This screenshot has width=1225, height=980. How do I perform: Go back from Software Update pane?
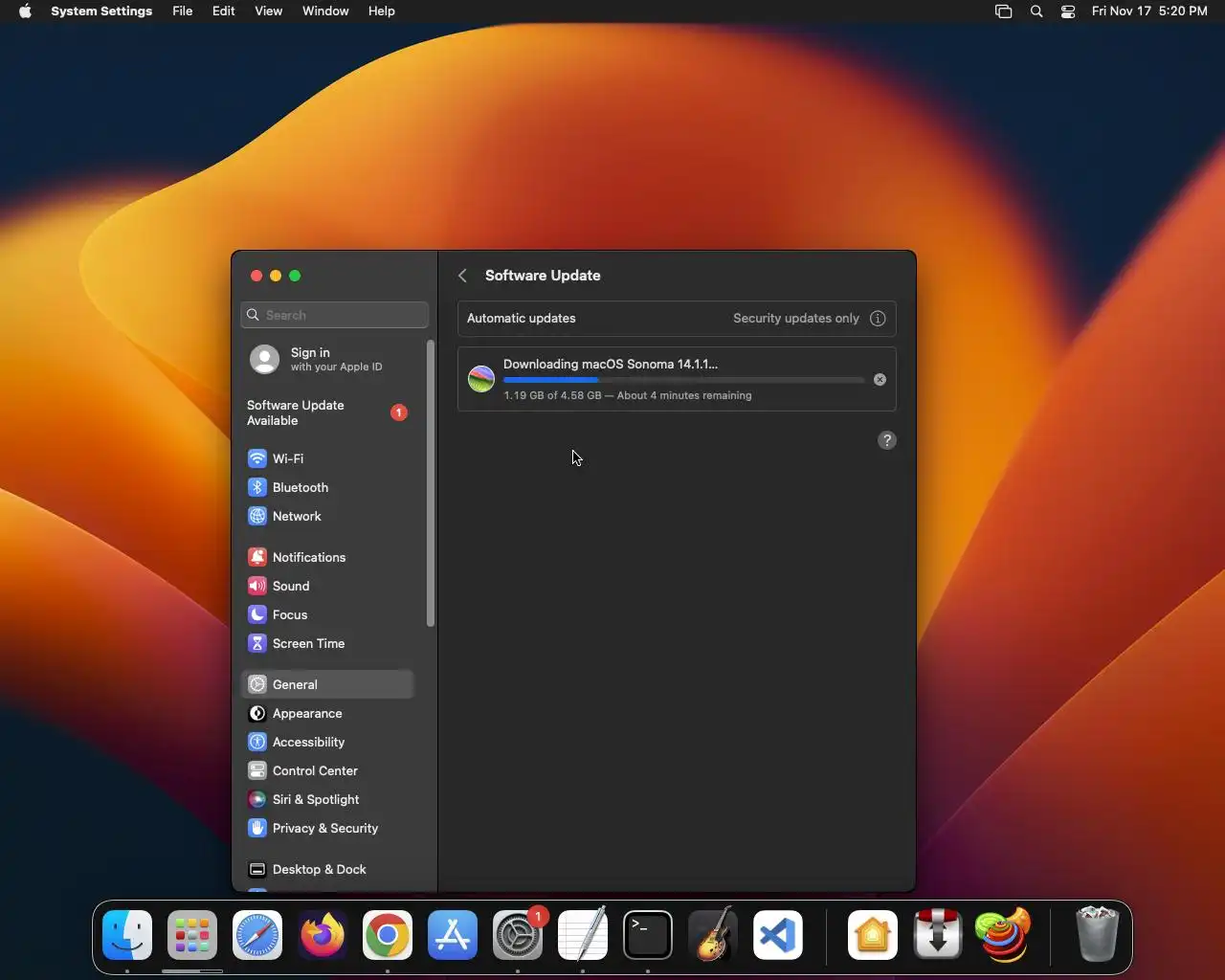point(462,276)
